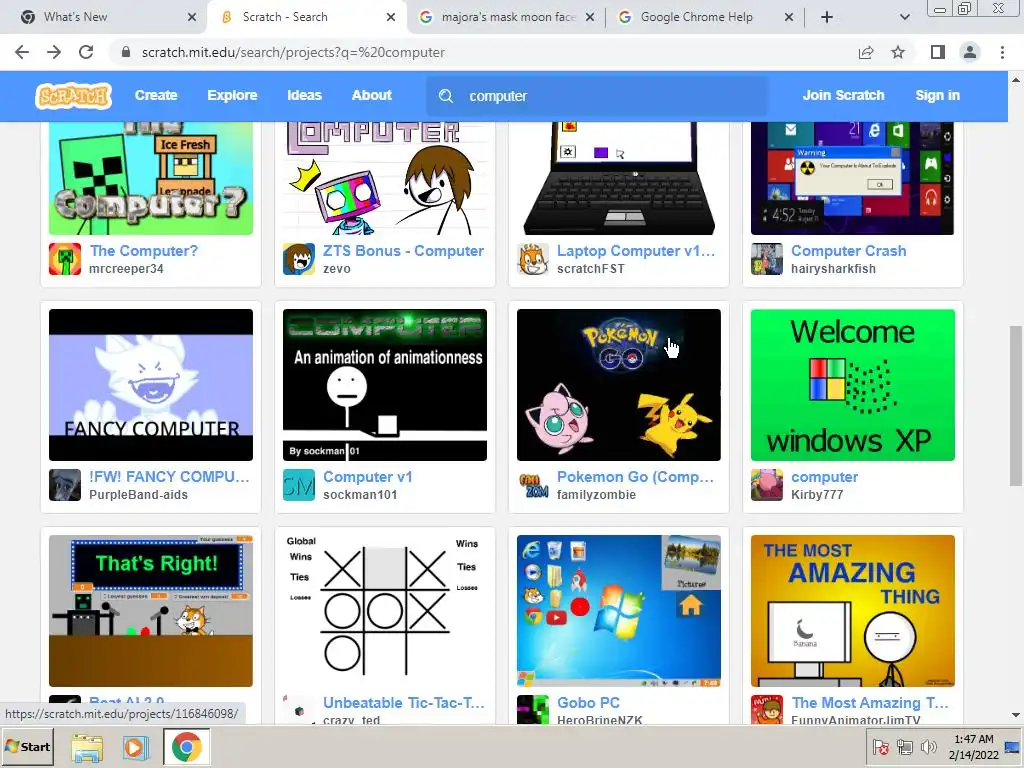
Task: Open the Laptop Computer v1 project title
Action: pos(636,251)
